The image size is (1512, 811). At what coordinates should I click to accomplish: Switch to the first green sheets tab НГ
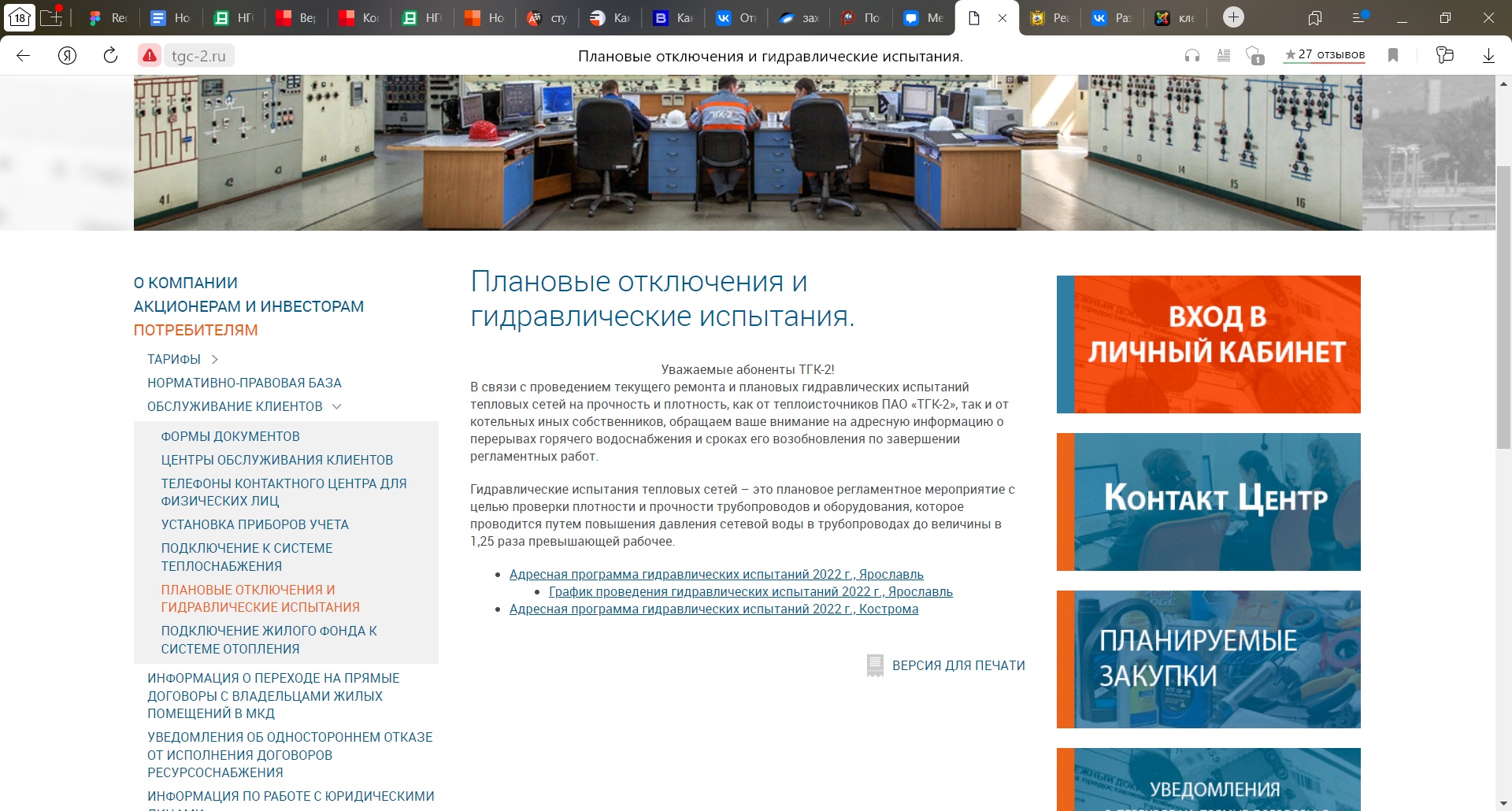coord(233,17)
